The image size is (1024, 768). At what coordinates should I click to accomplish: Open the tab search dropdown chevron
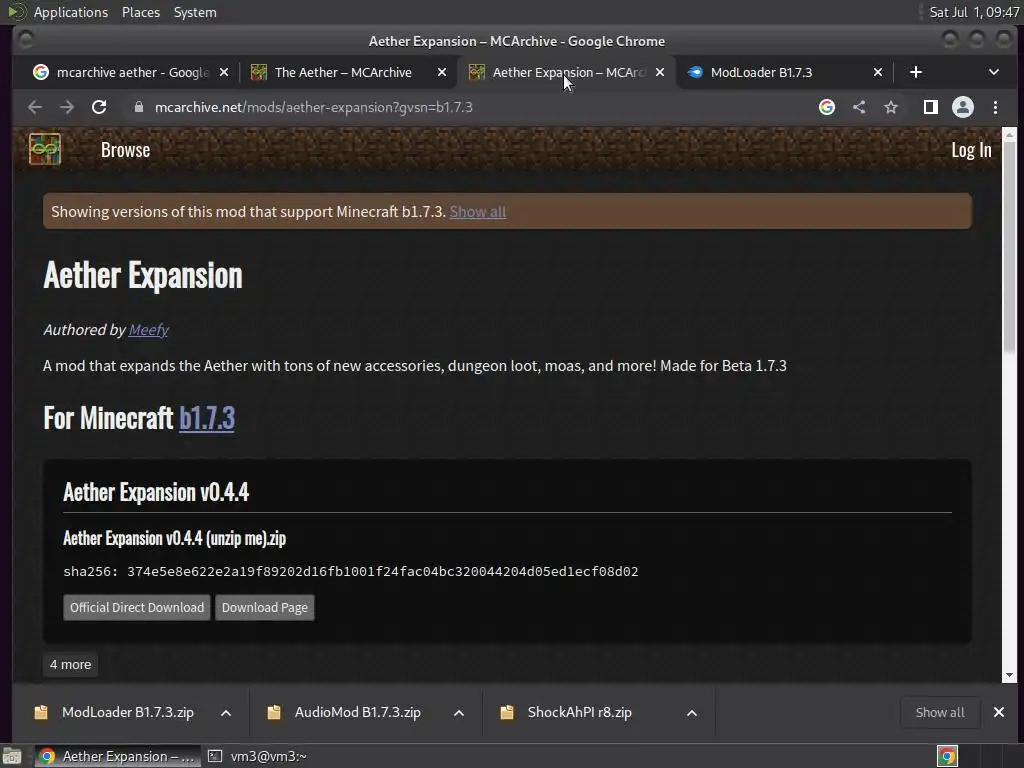pos(994,72)
